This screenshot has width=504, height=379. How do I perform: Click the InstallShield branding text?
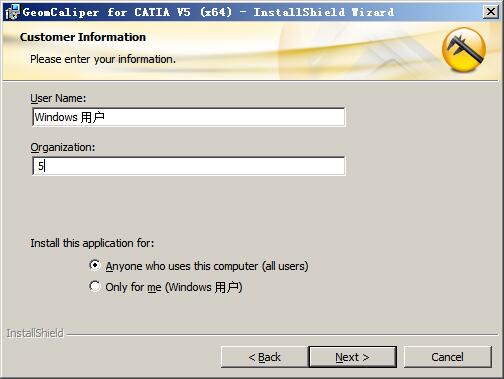point(35,333)
